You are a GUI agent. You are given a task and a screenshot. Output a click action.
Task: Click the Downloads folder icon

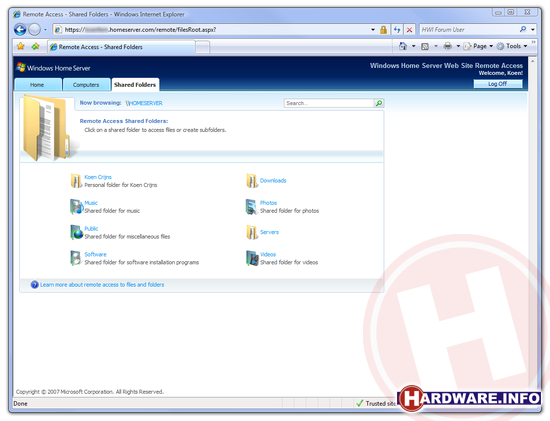point(251,181)
